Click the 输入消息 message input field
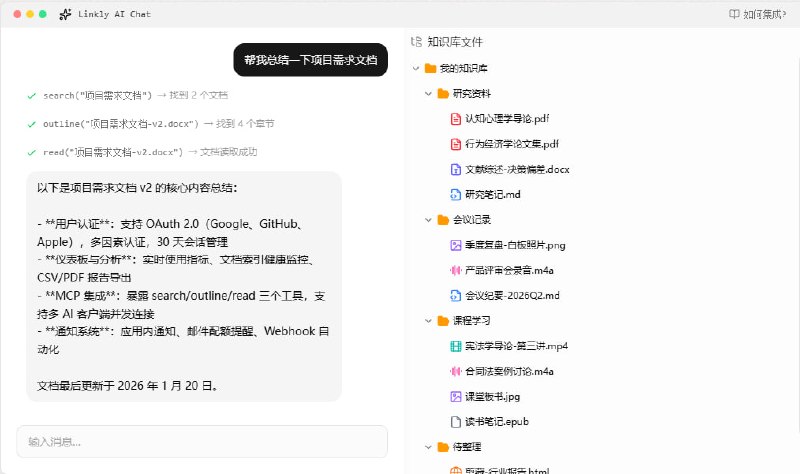Viewport: 800px width, 474px height. pyautogui.click(x=202, y=441)
